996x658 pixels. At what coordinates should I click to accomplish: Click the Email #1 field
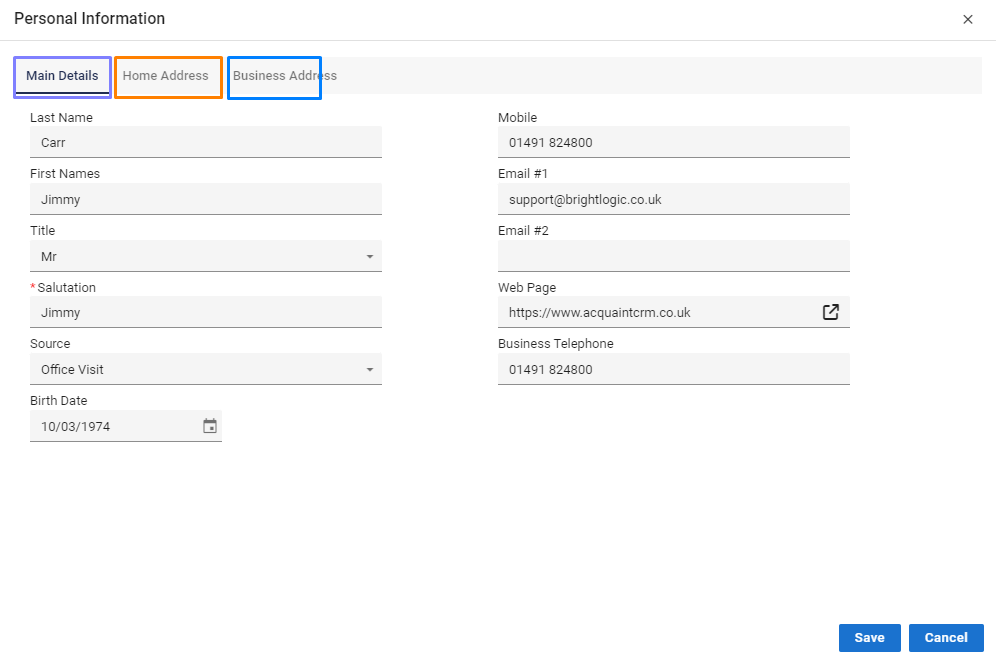[673, 199]
